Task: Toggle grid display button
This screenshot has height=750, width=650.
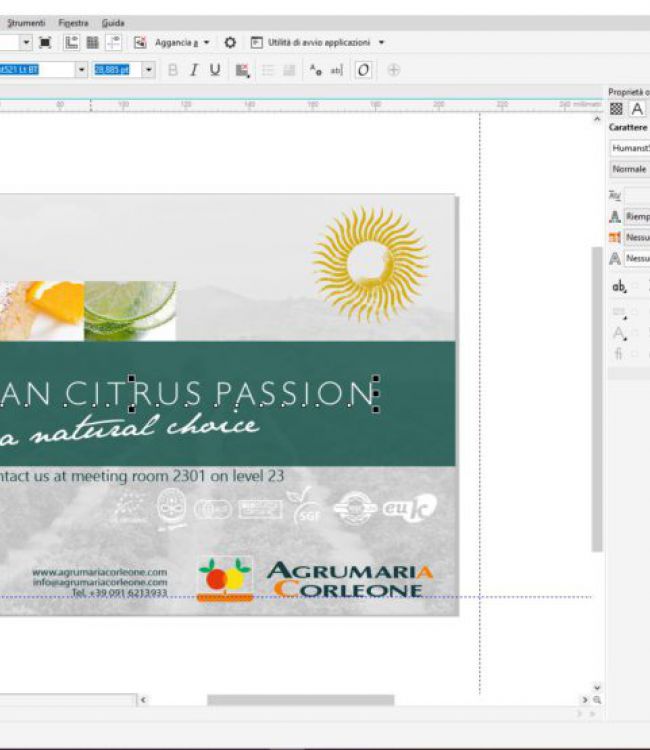Action: click(x=92, y=43)
